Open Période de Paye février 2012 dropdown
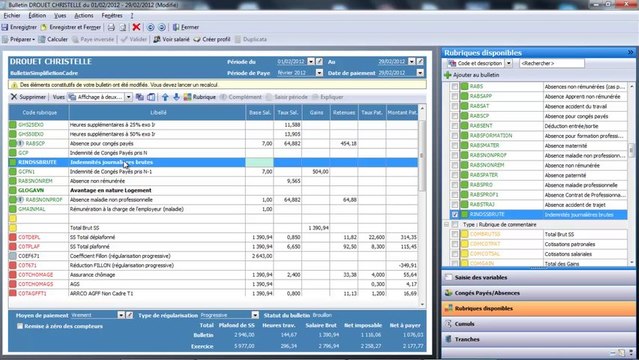The width and height of the screenshot is (639, 360). 319,73
